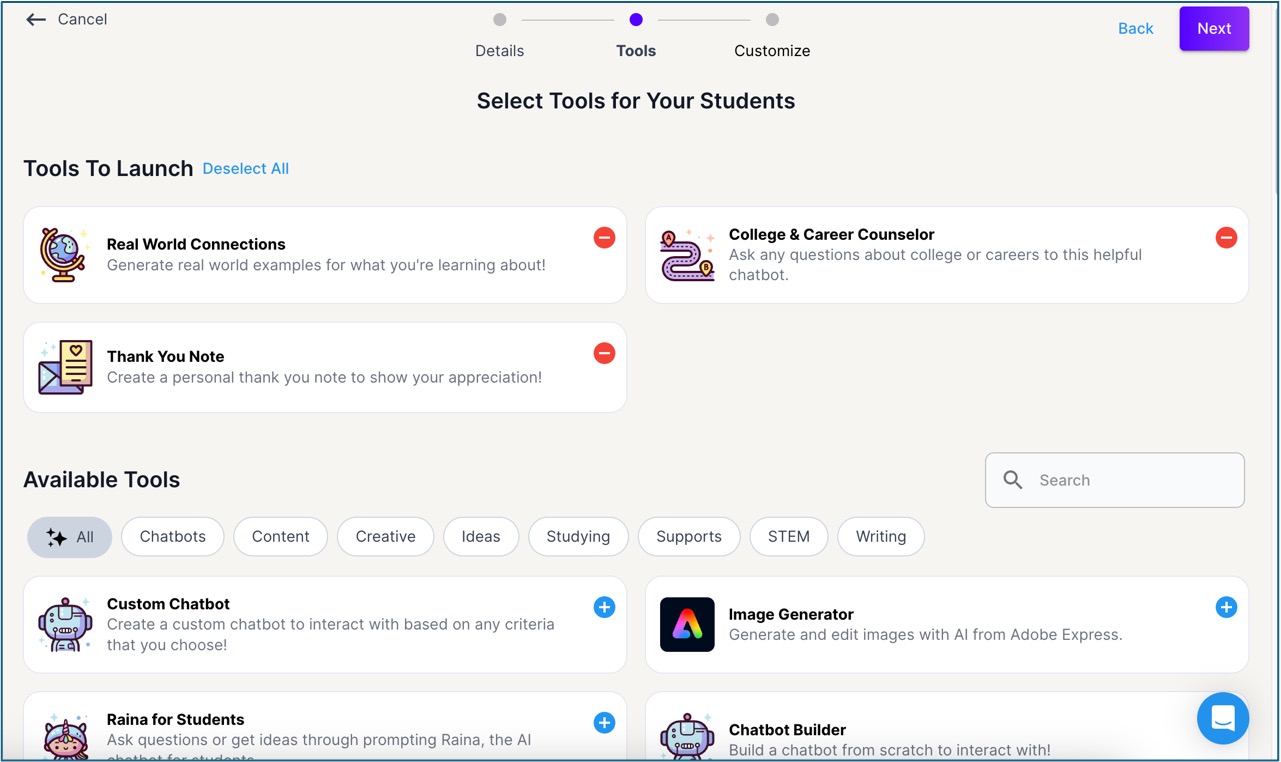Select the All filter chip
The height and width of the screenshot is (762, 1281).
click(x=70, y=537)
